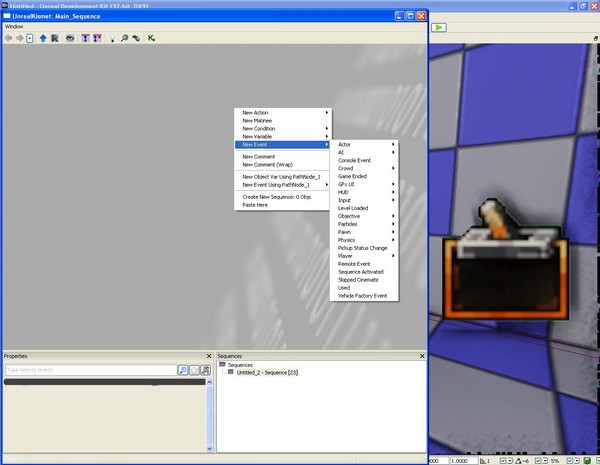Choose New Object Var Using PathNode_1
Screen dimensions: 600x465
[x=283, y=177]
